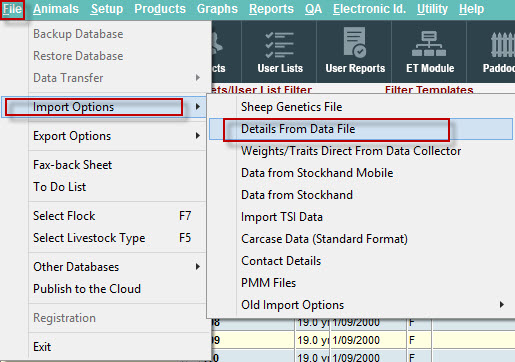Open the Graphs menu
Image resolution: width=515 pixels, height=362 pixels.
tap(217, 9)
